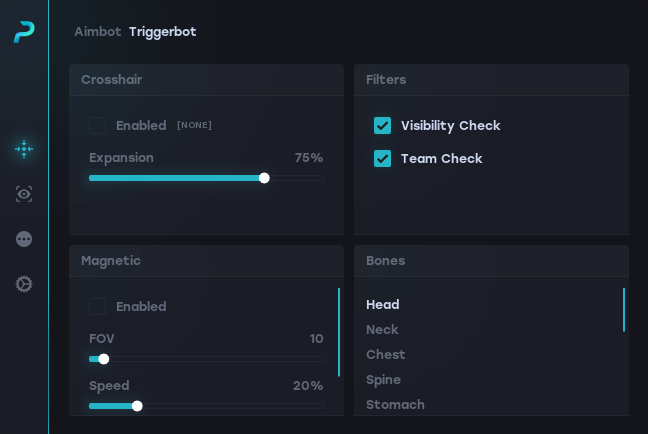Screen dimensions: 648x434
Task: Uncheck the Visibility Check filter
Action: [x=383, y=125]
